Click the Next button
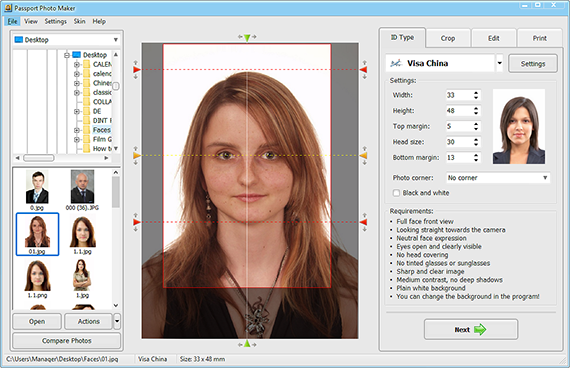 (x=471, y=329)
